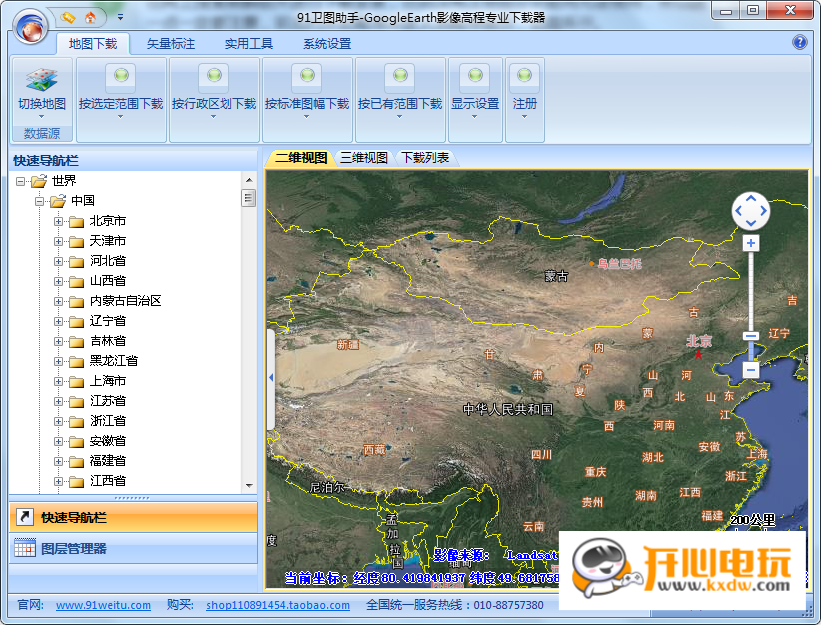Image resolution: width=821 pixels, height=625 pixels.
Task: Click the Help question mark icon
Action: [x=800, y=43]
